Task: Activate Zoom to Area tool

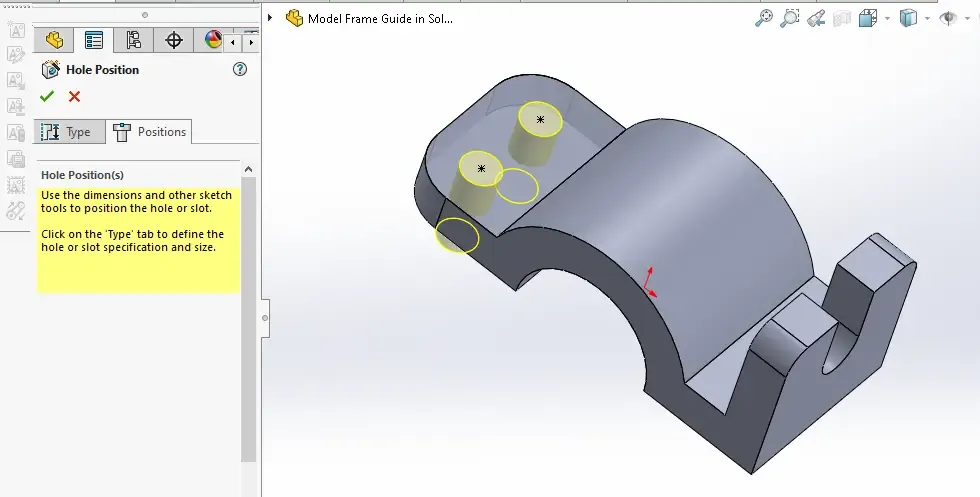Action: (x=790, y=18)
